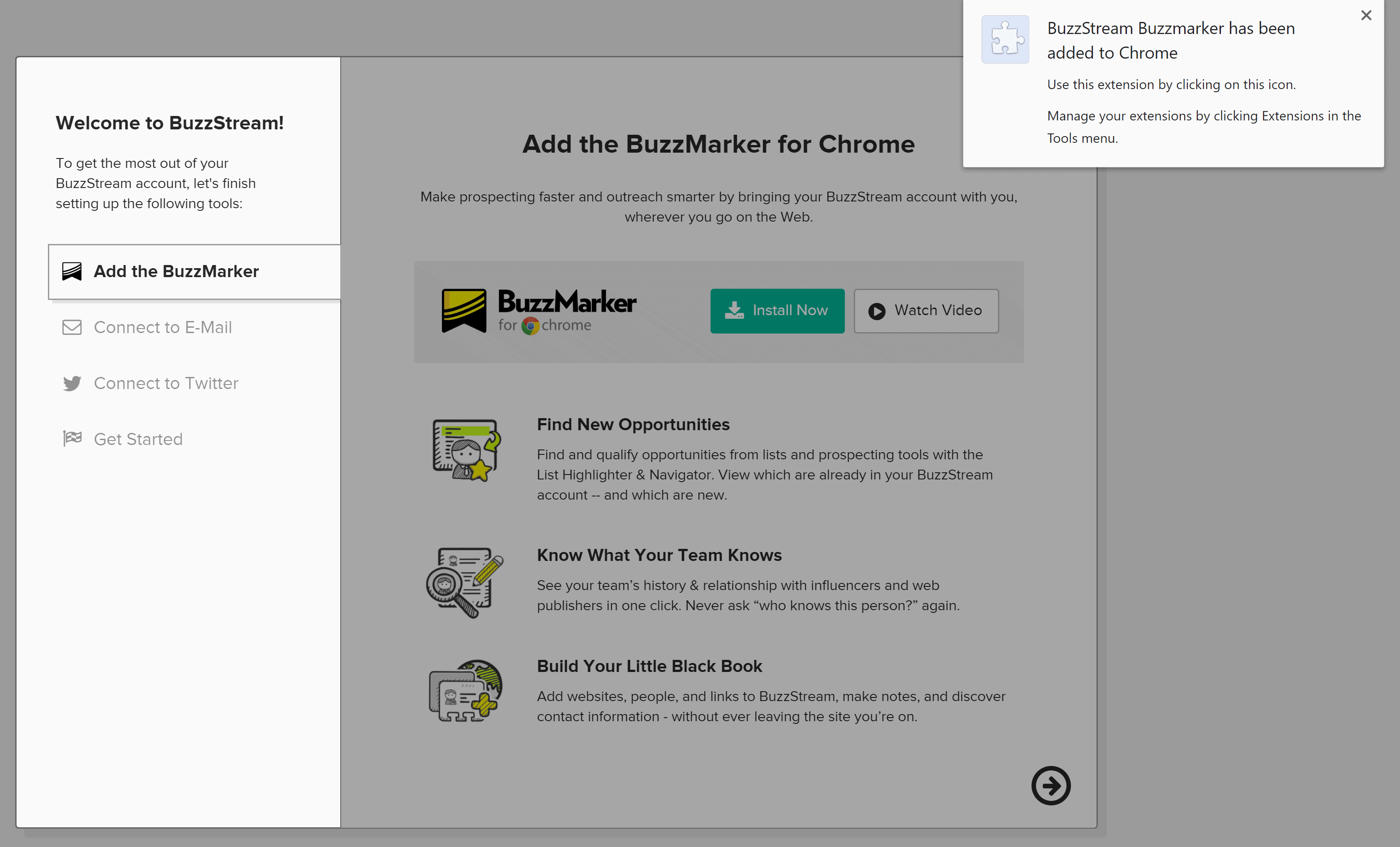This screenshot has width=1400, height=847.
Task: Click the 'Manage your extensions' notification text
Action: [1204, 127]
